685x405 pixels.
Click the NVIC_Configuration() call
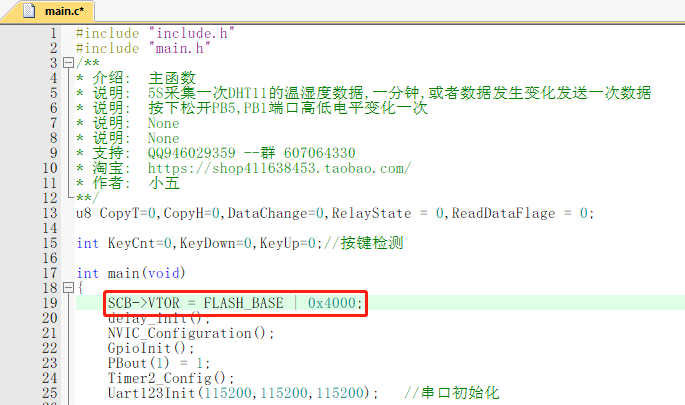(x=191, y=333)
